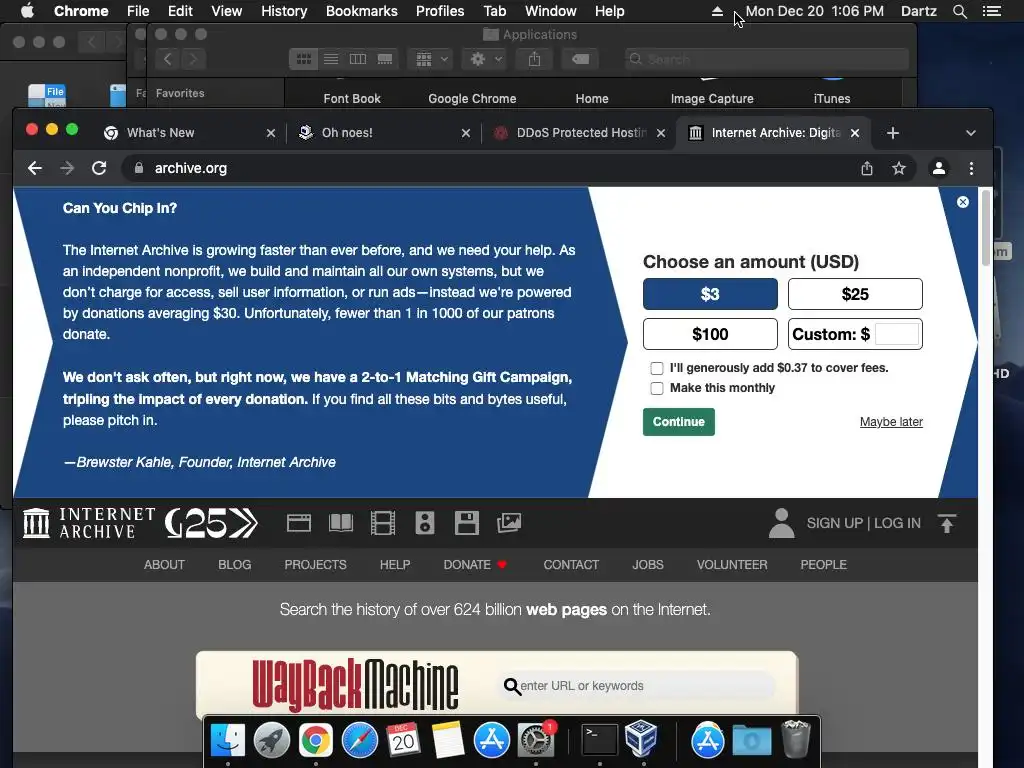
Task: Click the Upload arrow icon next to LOG IN
Action: tap(947, 523)
